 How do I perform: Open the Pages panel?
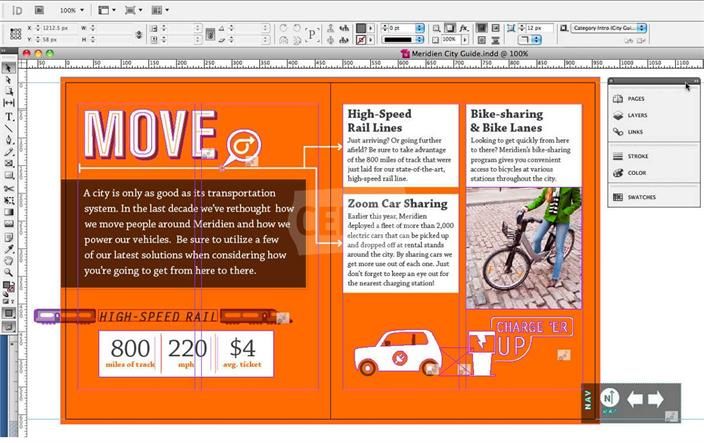636,99
